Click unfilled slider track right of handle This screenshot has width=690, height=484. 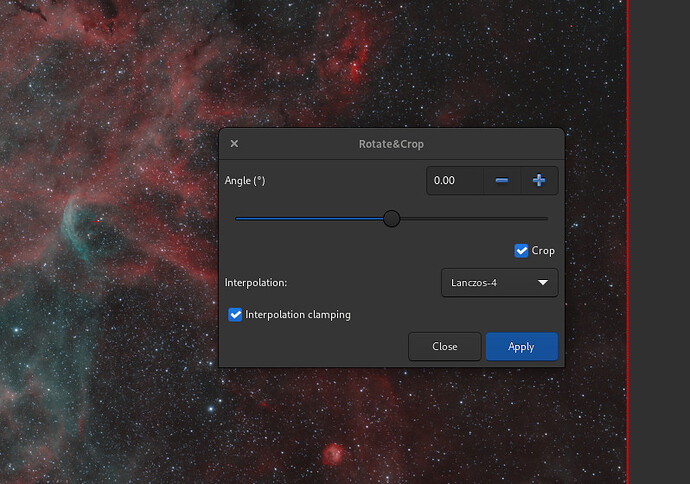pyautogui.click(x=470, y=218)
